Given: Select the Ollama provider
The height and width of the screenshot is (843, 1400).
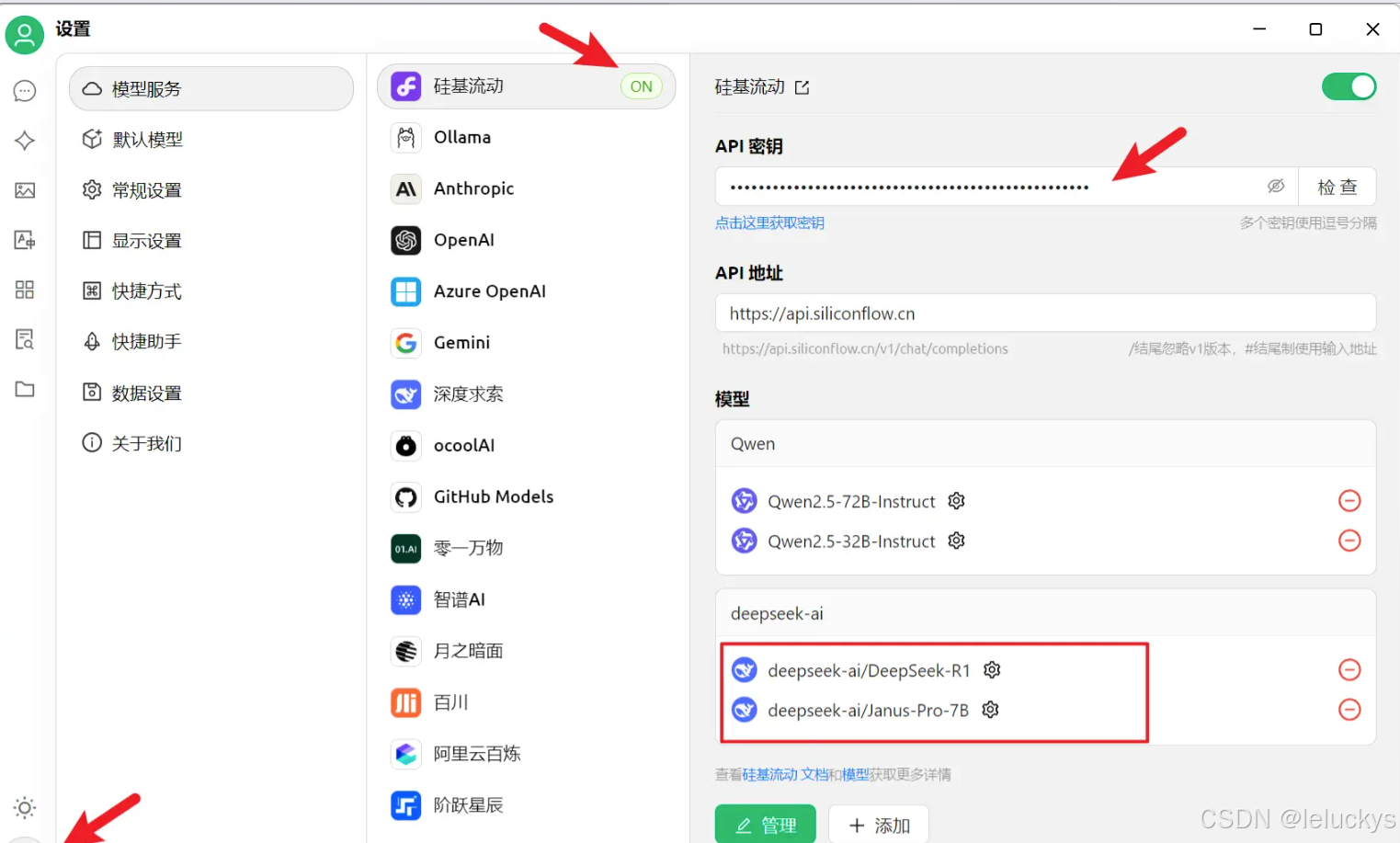Looking at the screenshot, I should [526, 138].
